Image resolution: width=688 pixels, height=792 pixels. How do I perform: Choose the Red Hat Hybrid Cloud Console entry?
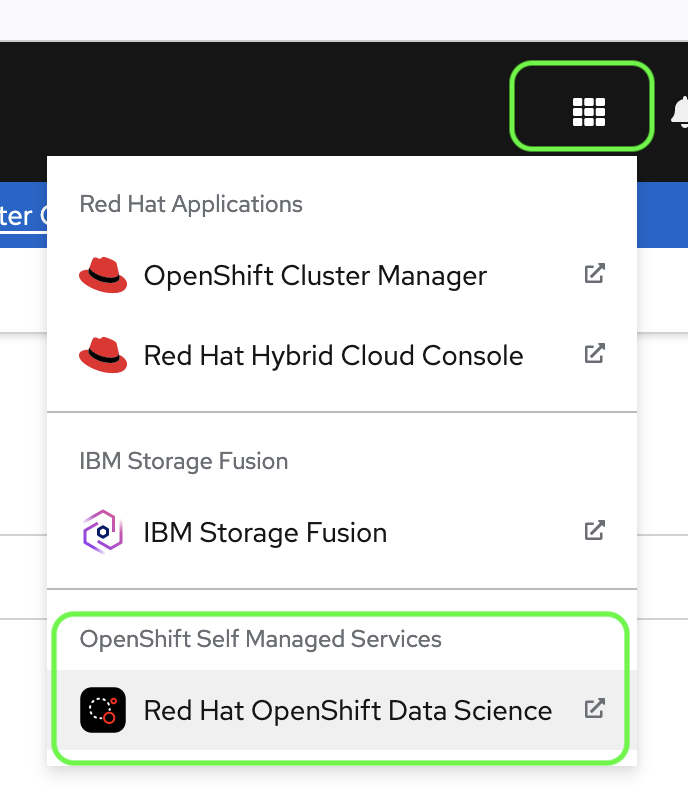333,355
